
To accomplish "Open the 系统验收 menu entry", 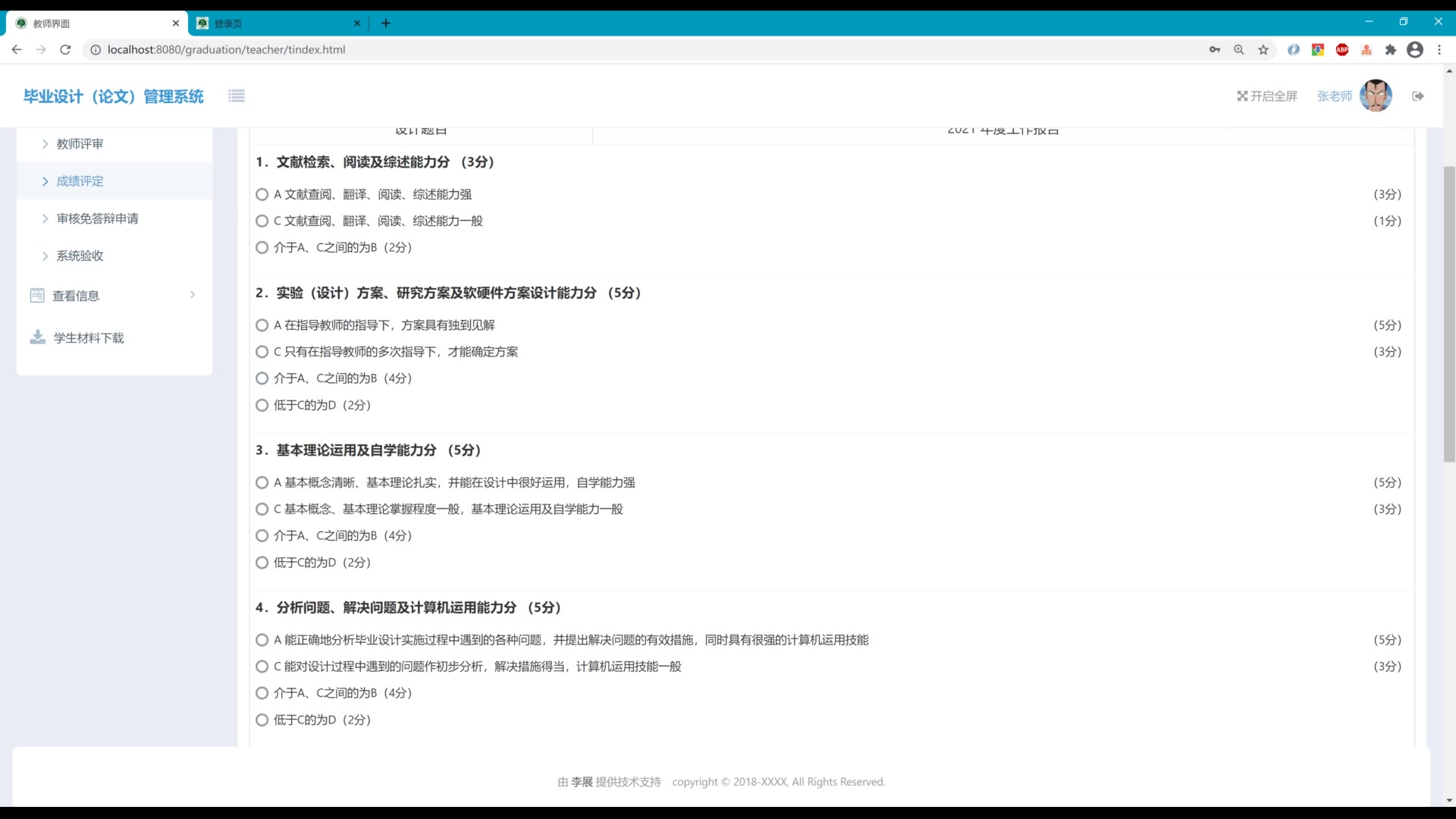I will pos(80,256).
